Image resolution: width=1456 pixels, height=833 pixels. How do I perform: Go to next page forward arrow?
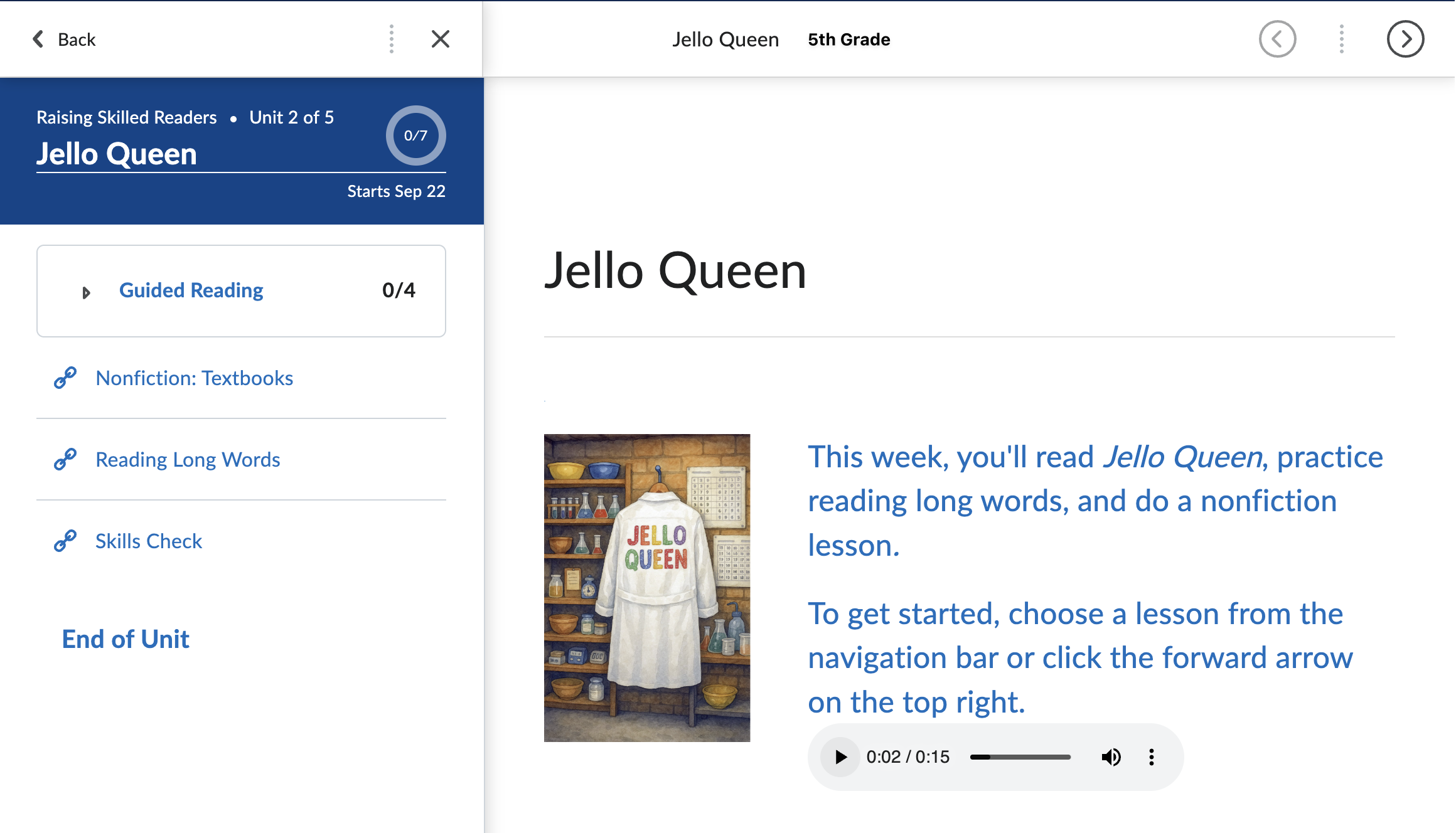[x=1405, y=39]
